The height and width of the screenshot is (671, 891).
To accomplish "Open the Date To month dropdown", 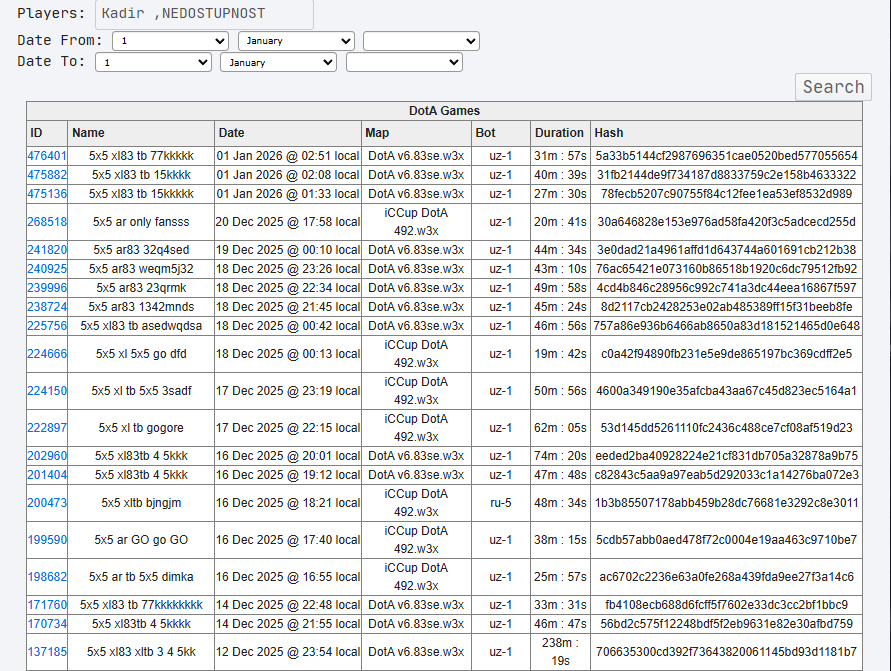I will (278, 62).
